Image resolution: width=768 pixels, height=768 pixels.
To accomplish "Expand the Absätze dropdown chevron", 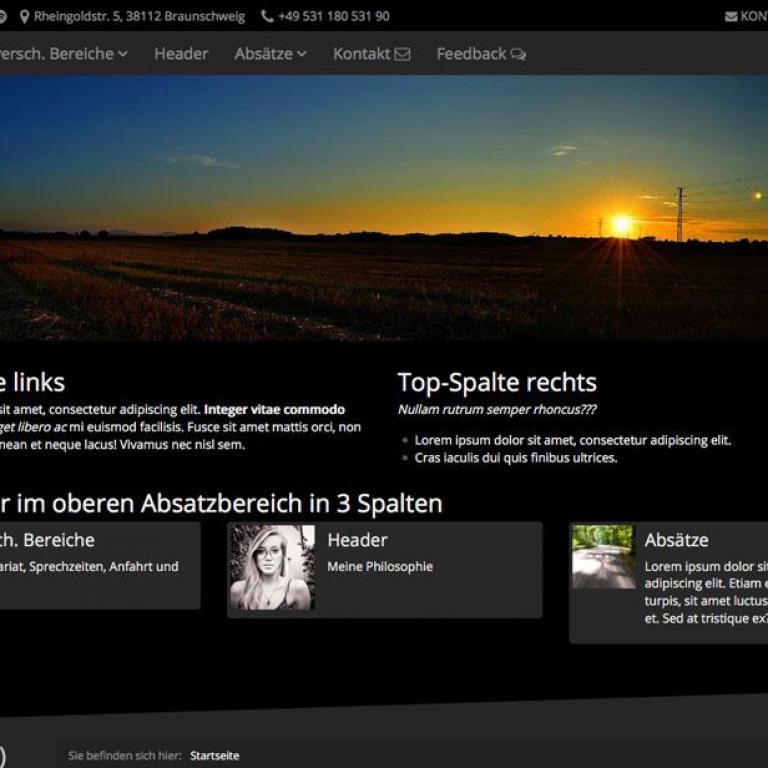I will pos(301,55).
